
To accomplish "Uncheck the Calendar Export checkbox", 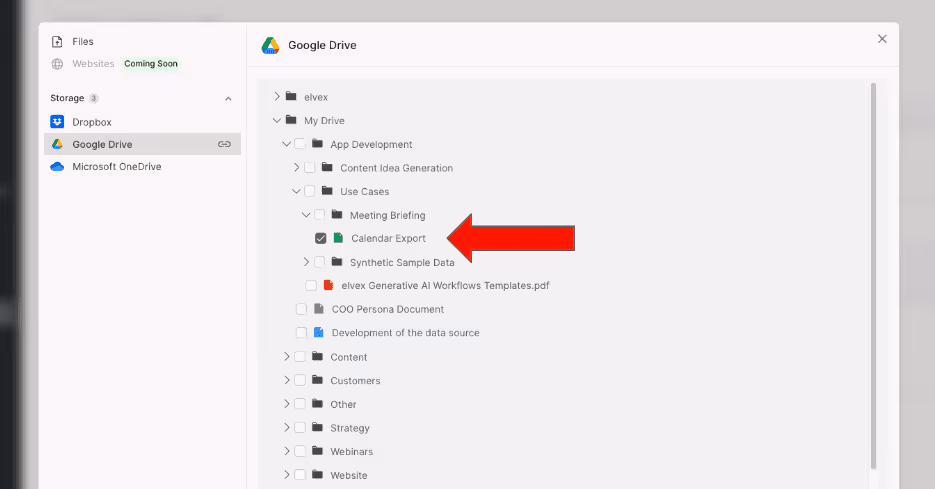I will pyautogui.click(x=321, y=239).
